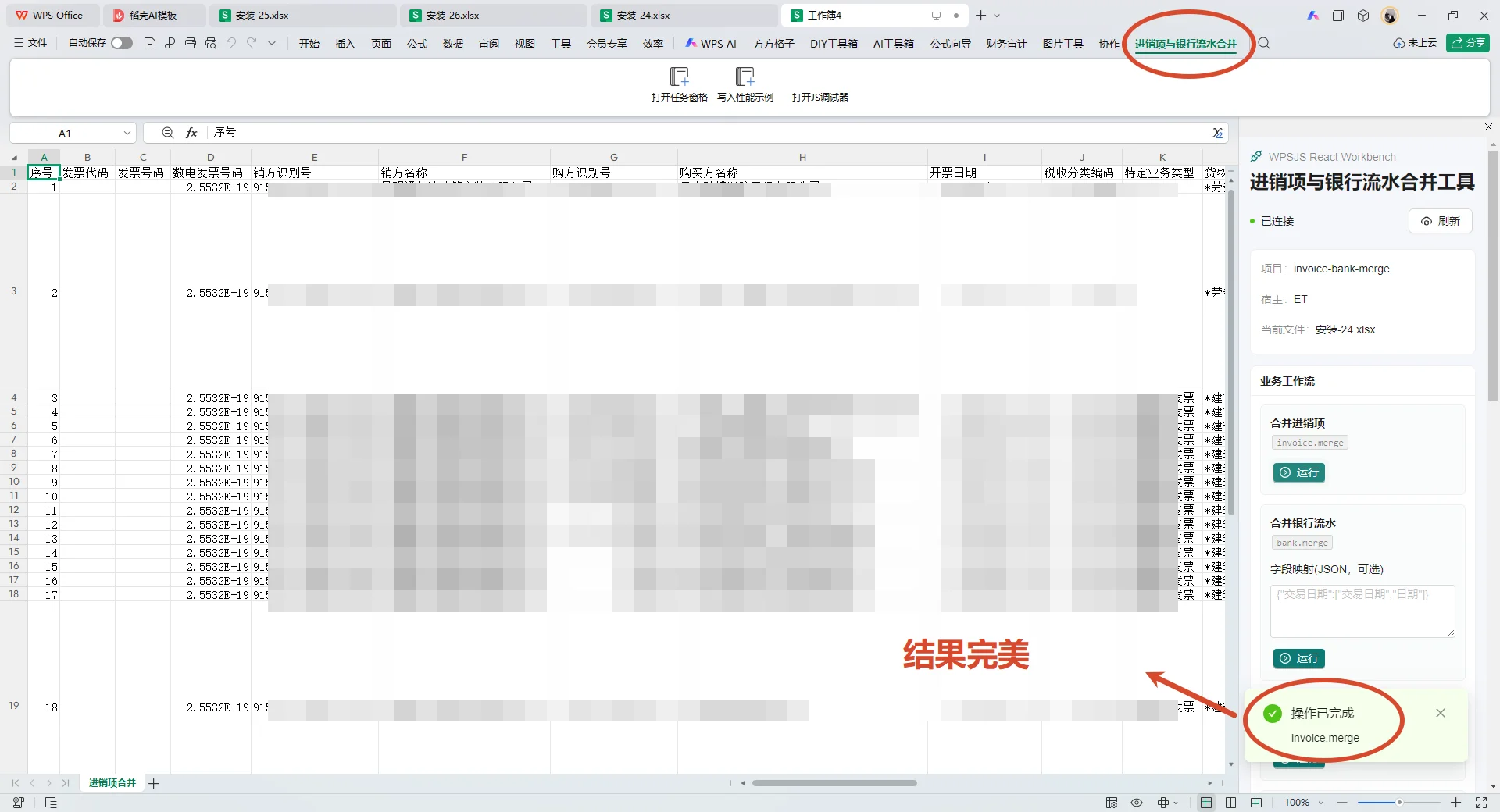The image size is (1500, 812).
Task: Select the 进销项合并 sheet tab
Action: 112,782
